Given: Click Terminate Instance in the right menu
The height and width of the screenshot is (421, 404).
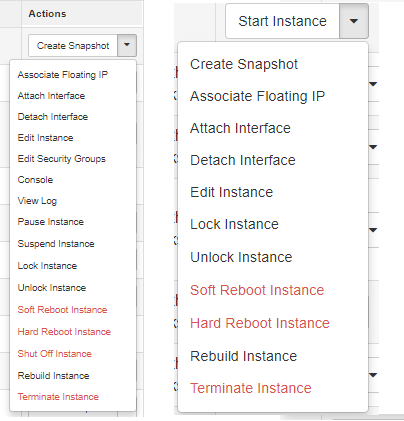Looking at the screenshot, I should 251,388.
